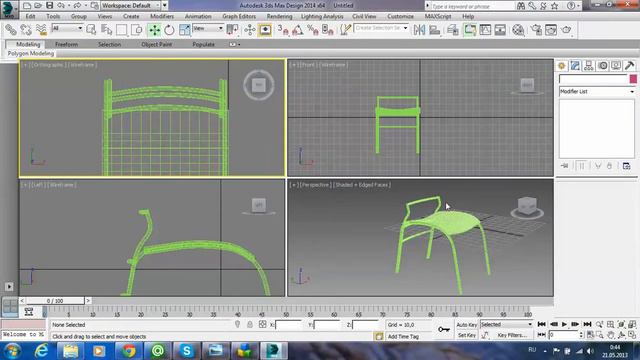Click the Play Animation button
This screenshot has width=640, height=360.
point(564,324)
